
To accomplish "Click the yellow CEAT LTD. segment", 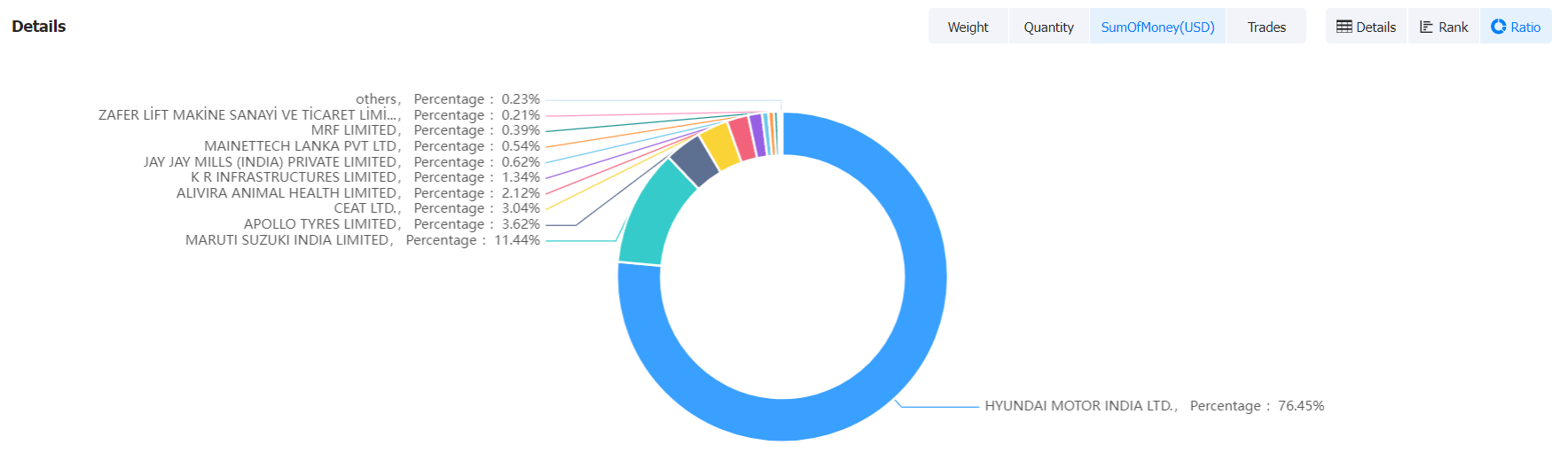I will point(719,147).
